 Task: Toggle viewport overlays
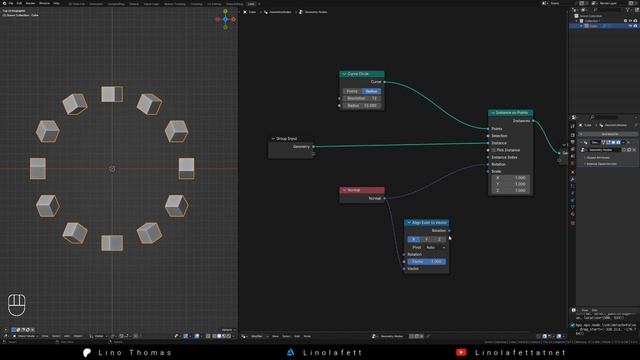[197, 336]
